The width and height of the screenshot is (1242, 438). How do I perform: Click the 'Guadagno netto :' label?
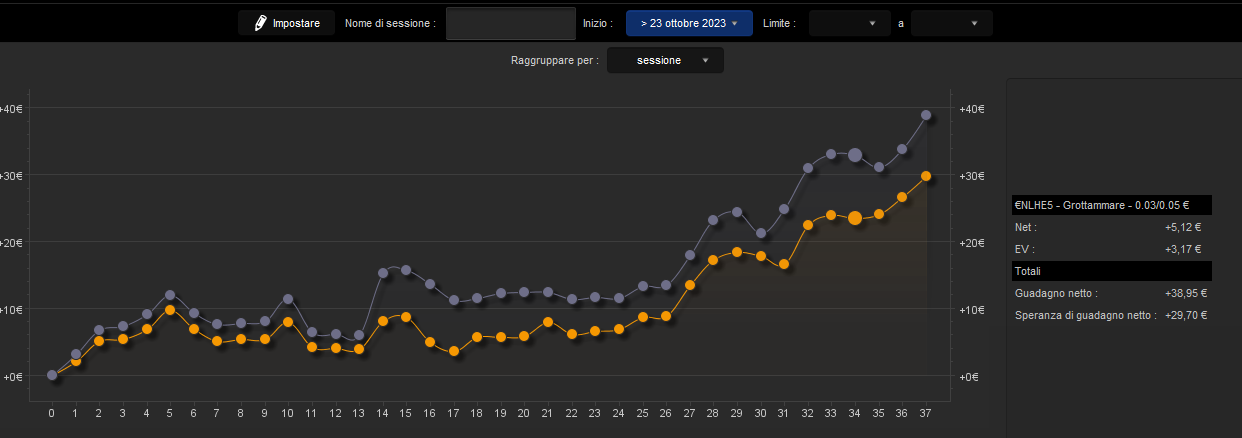click(1056, 293)
